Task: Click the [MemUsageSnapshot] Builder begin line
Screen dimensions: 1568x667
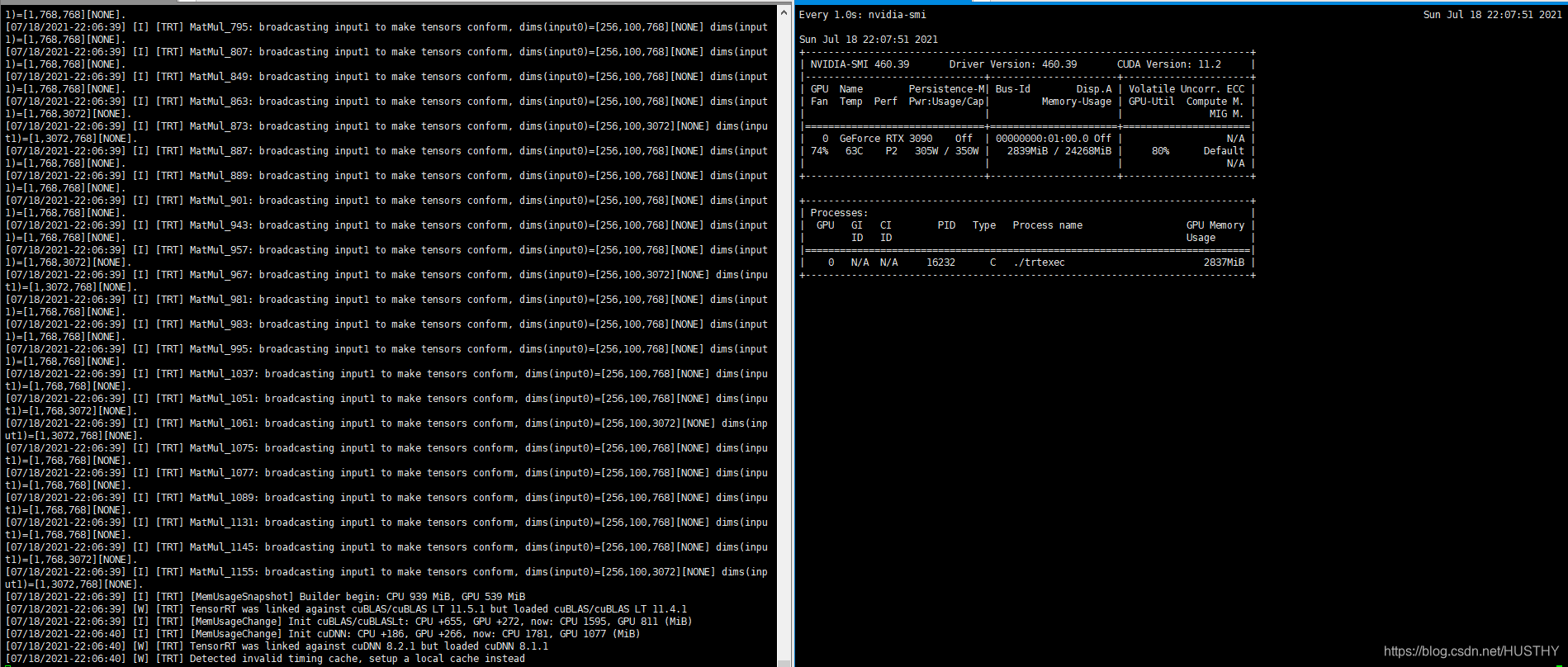Action: [265, 597]
